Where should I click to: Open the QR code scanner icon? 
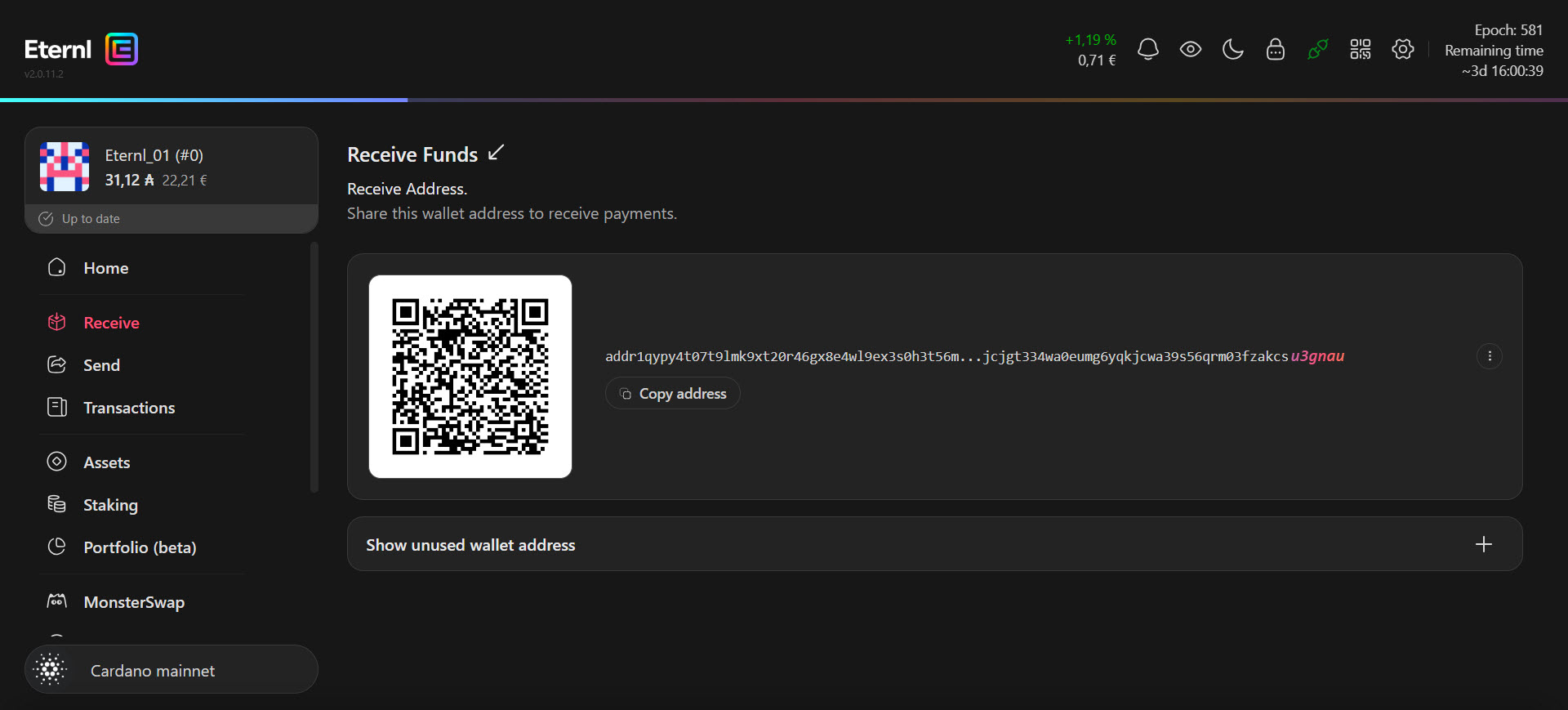[1360, 50]
